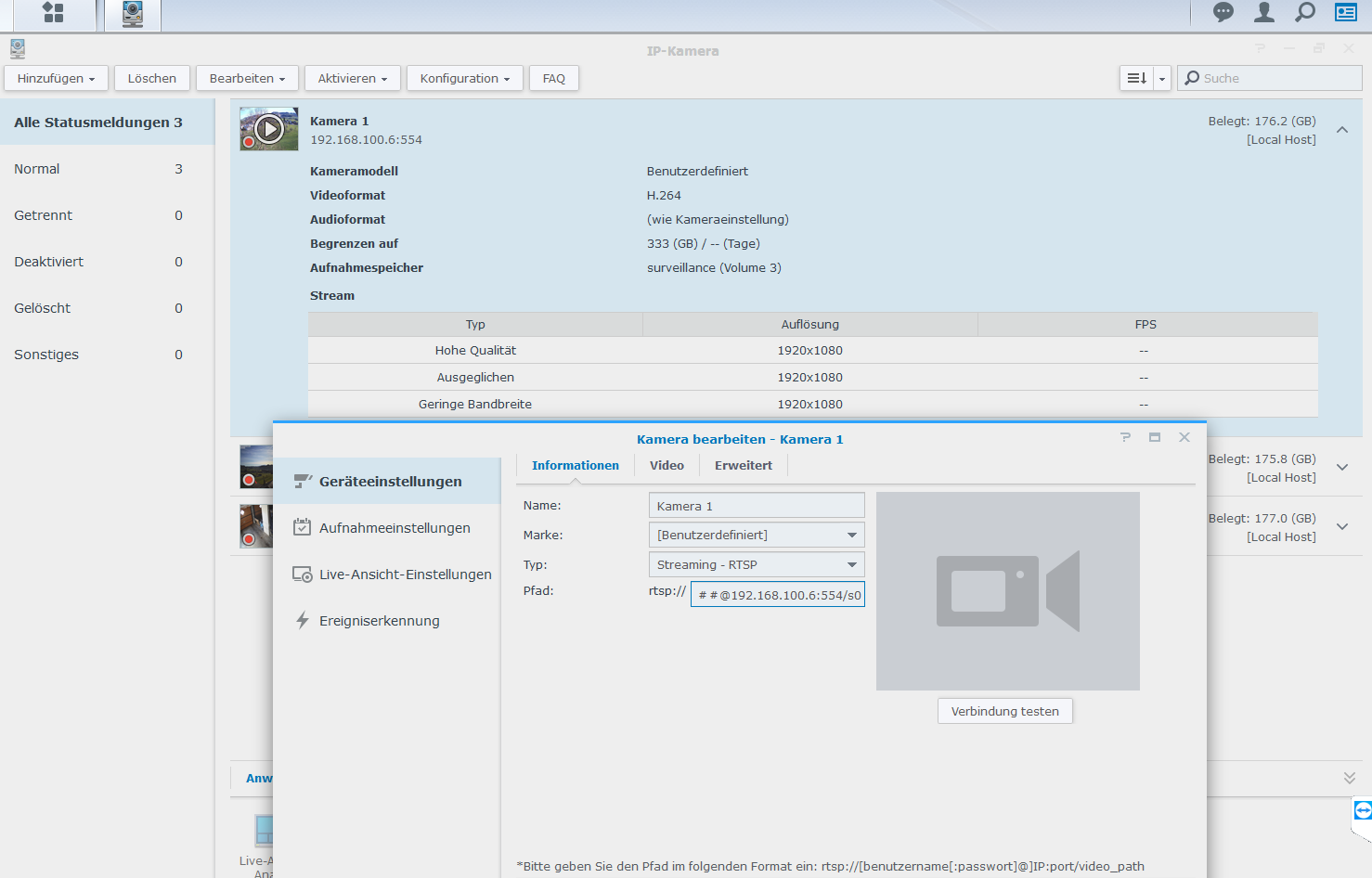1372x878 pixels.
Task: Open Aufnahmeeinstellungen in the sidebar
Action: click(395, 528)
